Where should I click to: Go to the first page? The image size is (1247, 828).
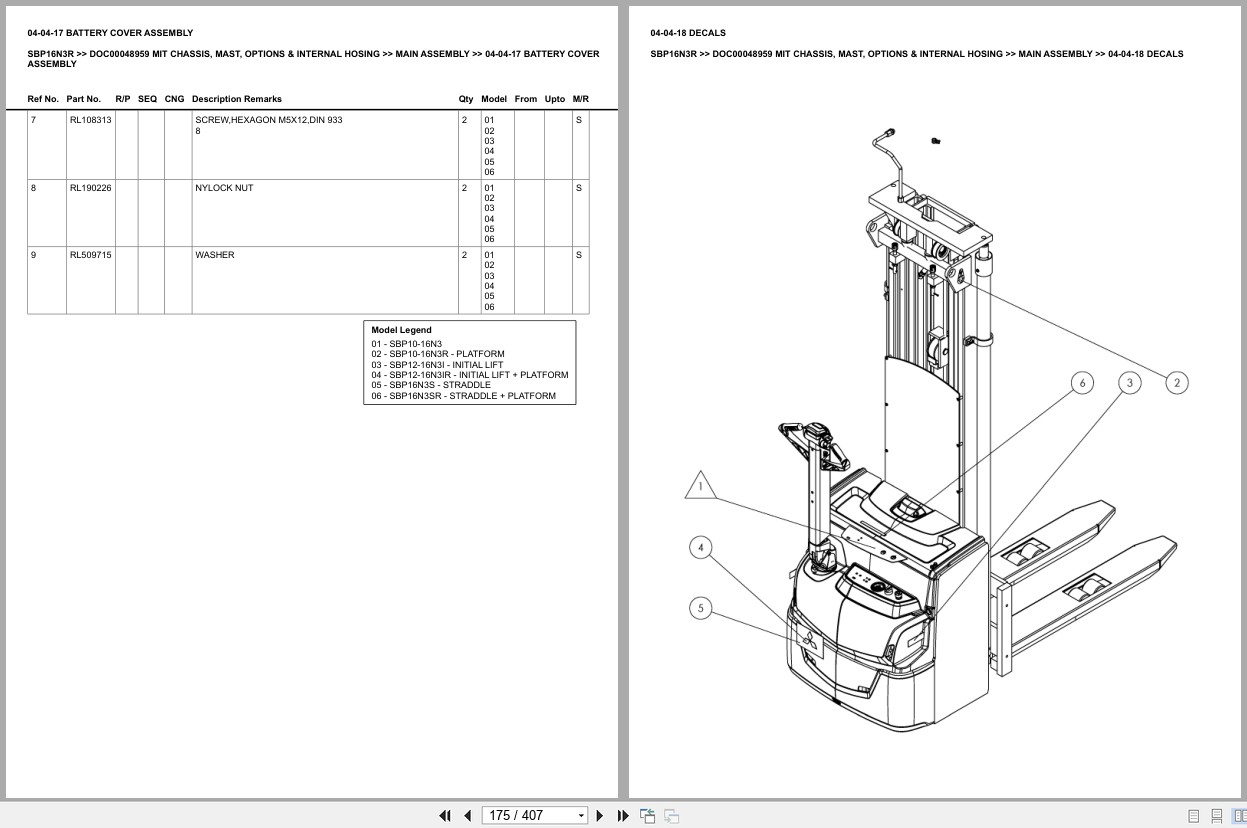pyautogui.click(x=445, y=815)
